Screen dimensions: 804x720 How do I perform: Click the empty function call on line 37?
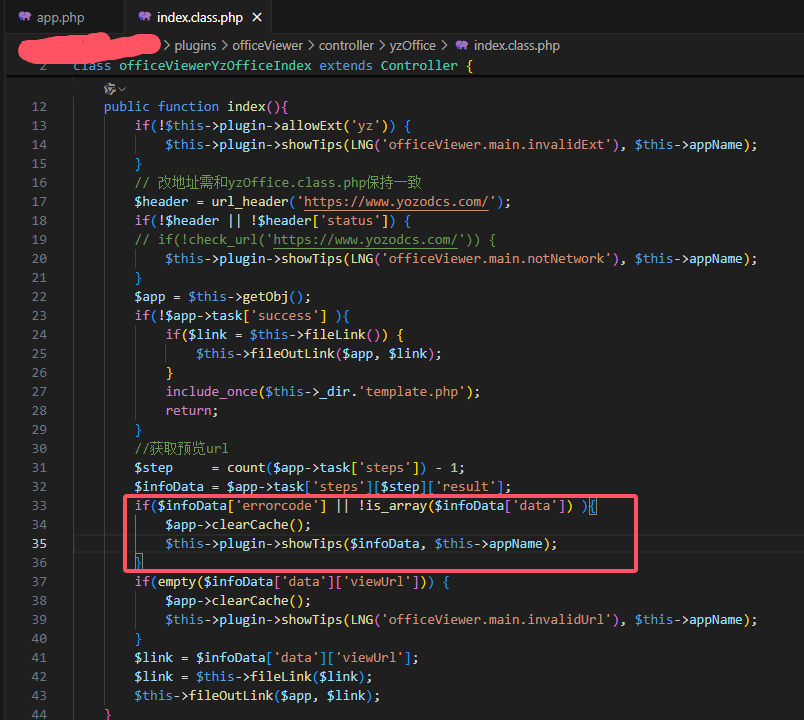(x=177, y=582)
